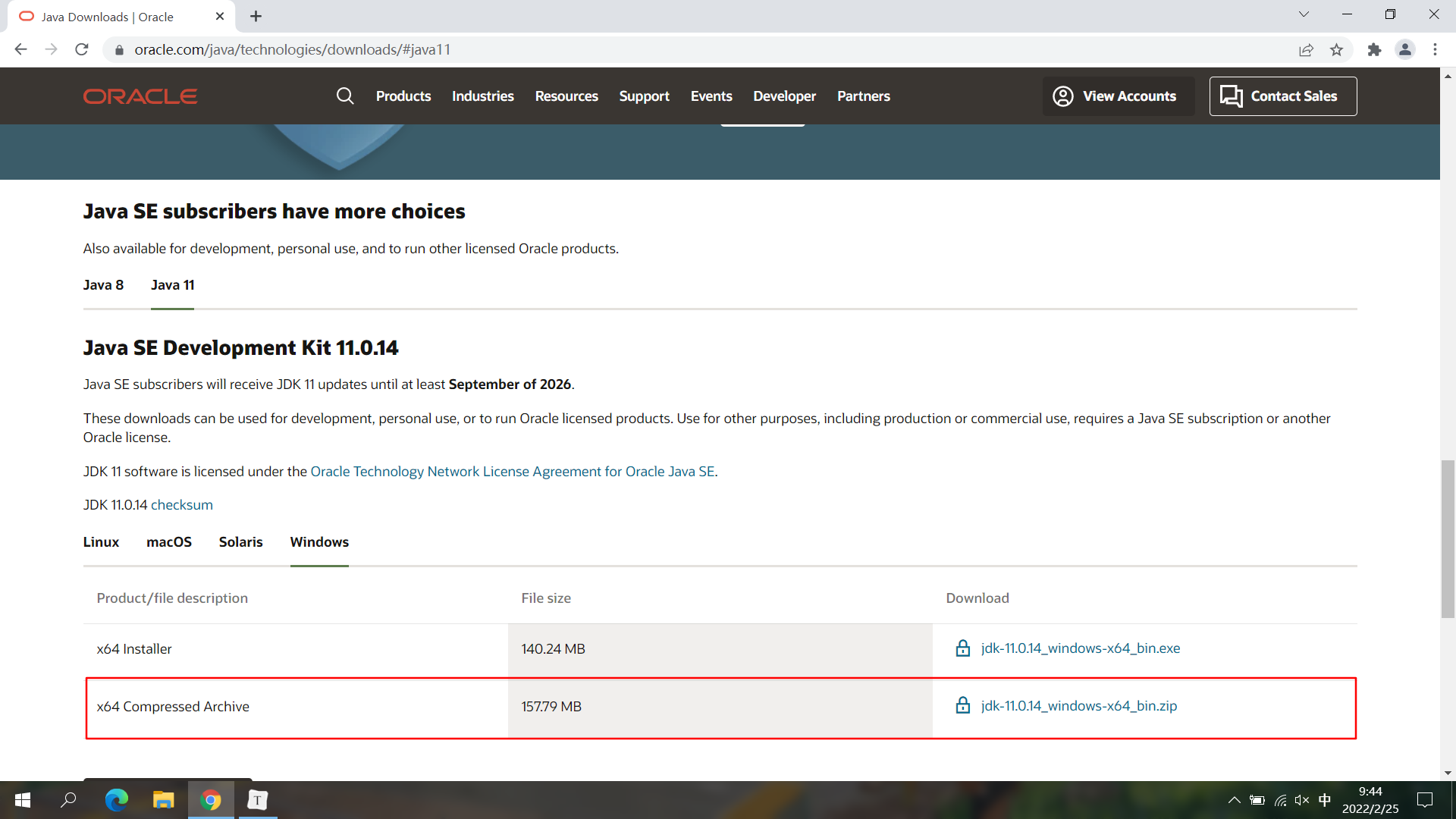Open the Oracle Technology Network License Agreement link
Screen dimensions: 1456x819
(513, 472)
